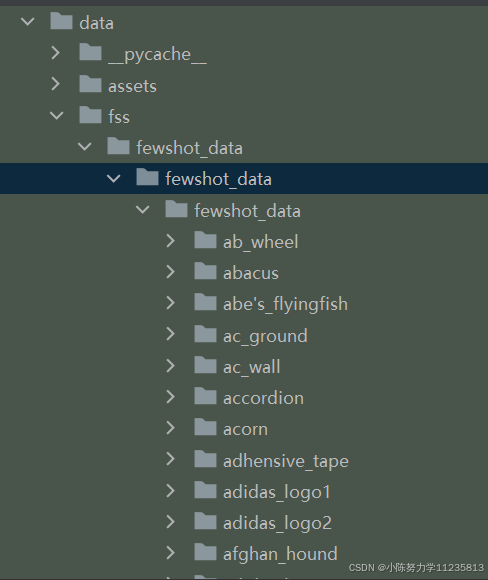Collapse the fss folder chevron
The height and width of the screenshot is (580, 488).
point(56,116)
